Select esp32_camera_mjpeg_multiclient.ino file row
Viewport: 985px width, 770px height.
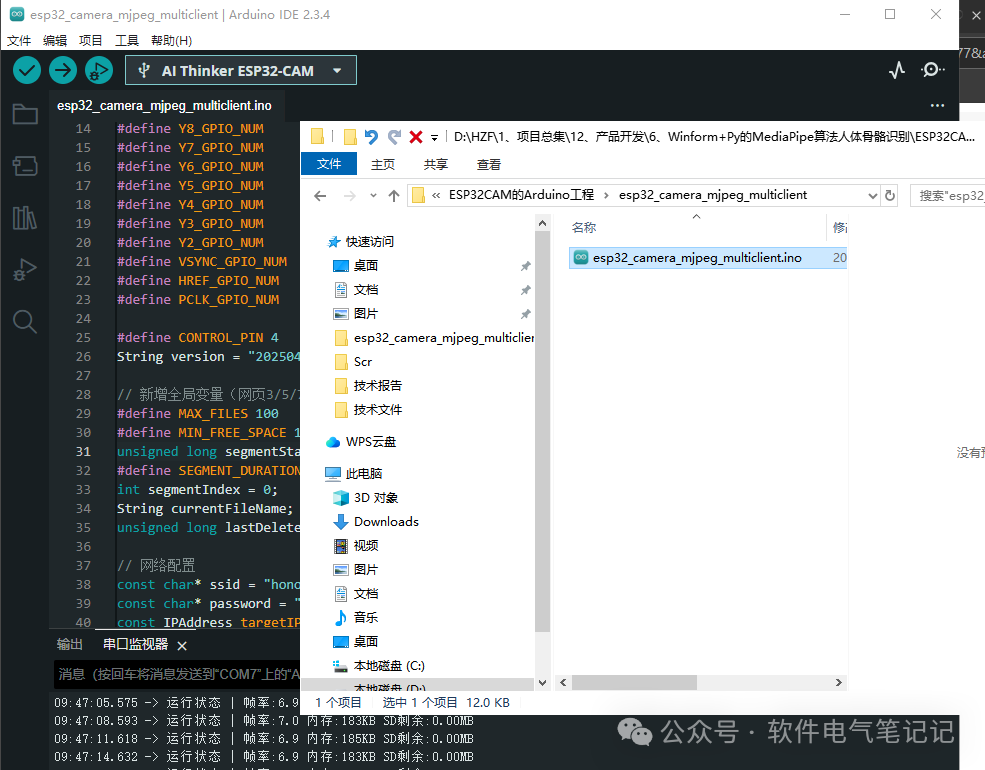(x=708, y=258)
